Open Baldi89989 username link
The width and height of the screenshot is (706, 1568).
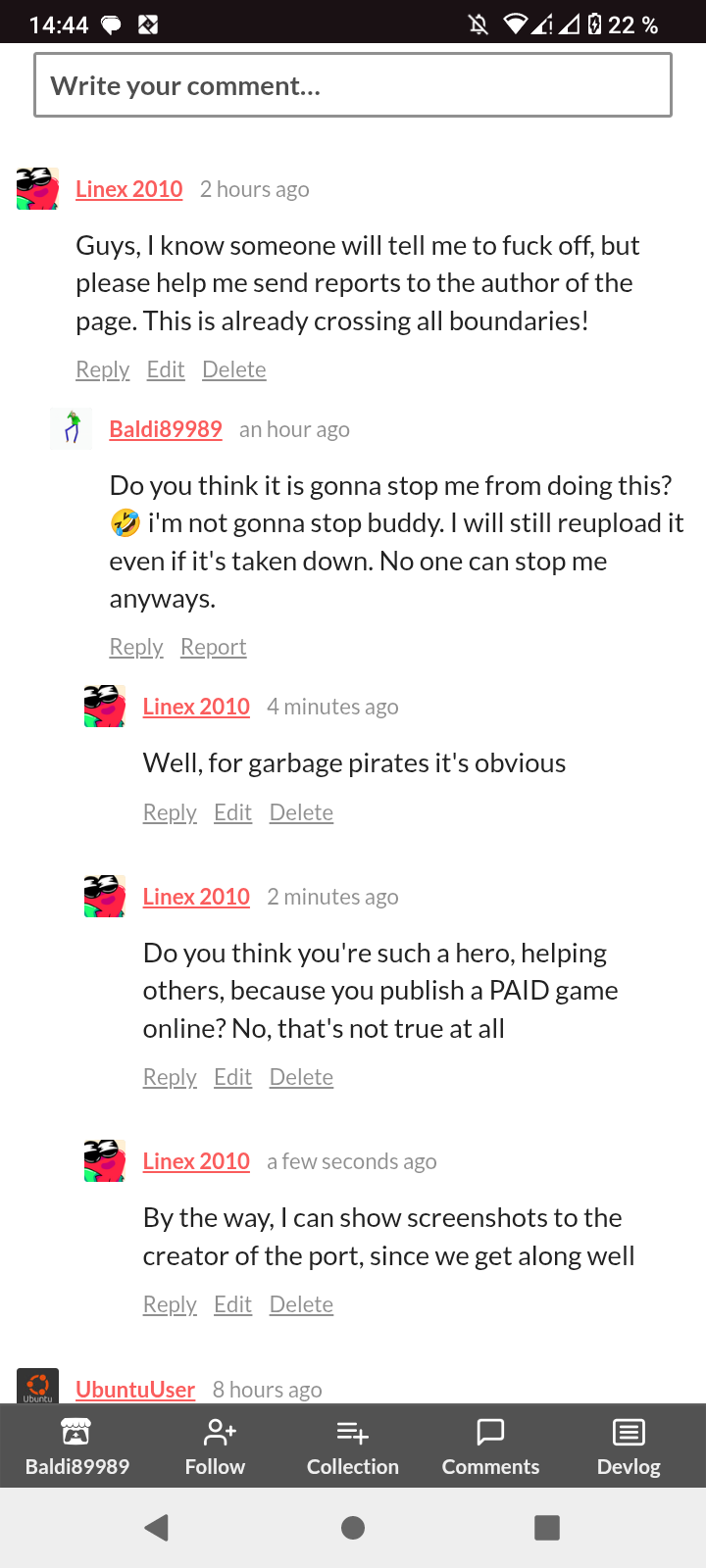[166, 429]
